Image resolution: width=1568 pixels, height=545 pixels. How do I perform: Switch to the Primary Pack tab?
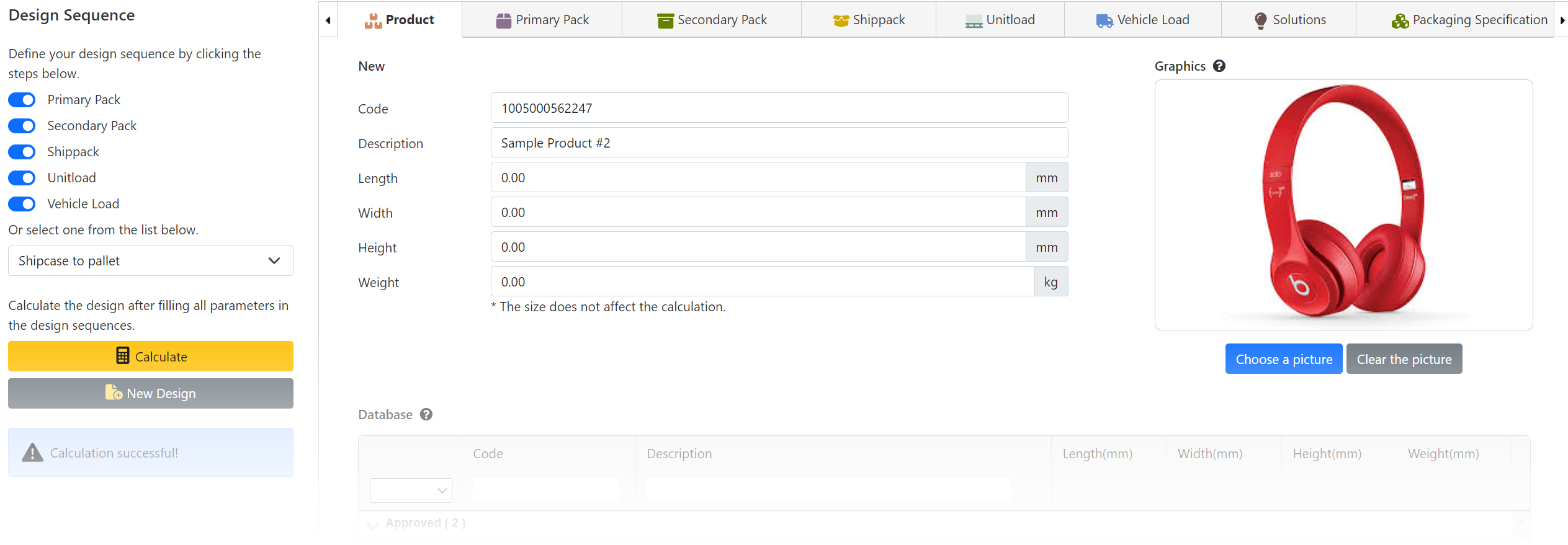click(542, 20)
